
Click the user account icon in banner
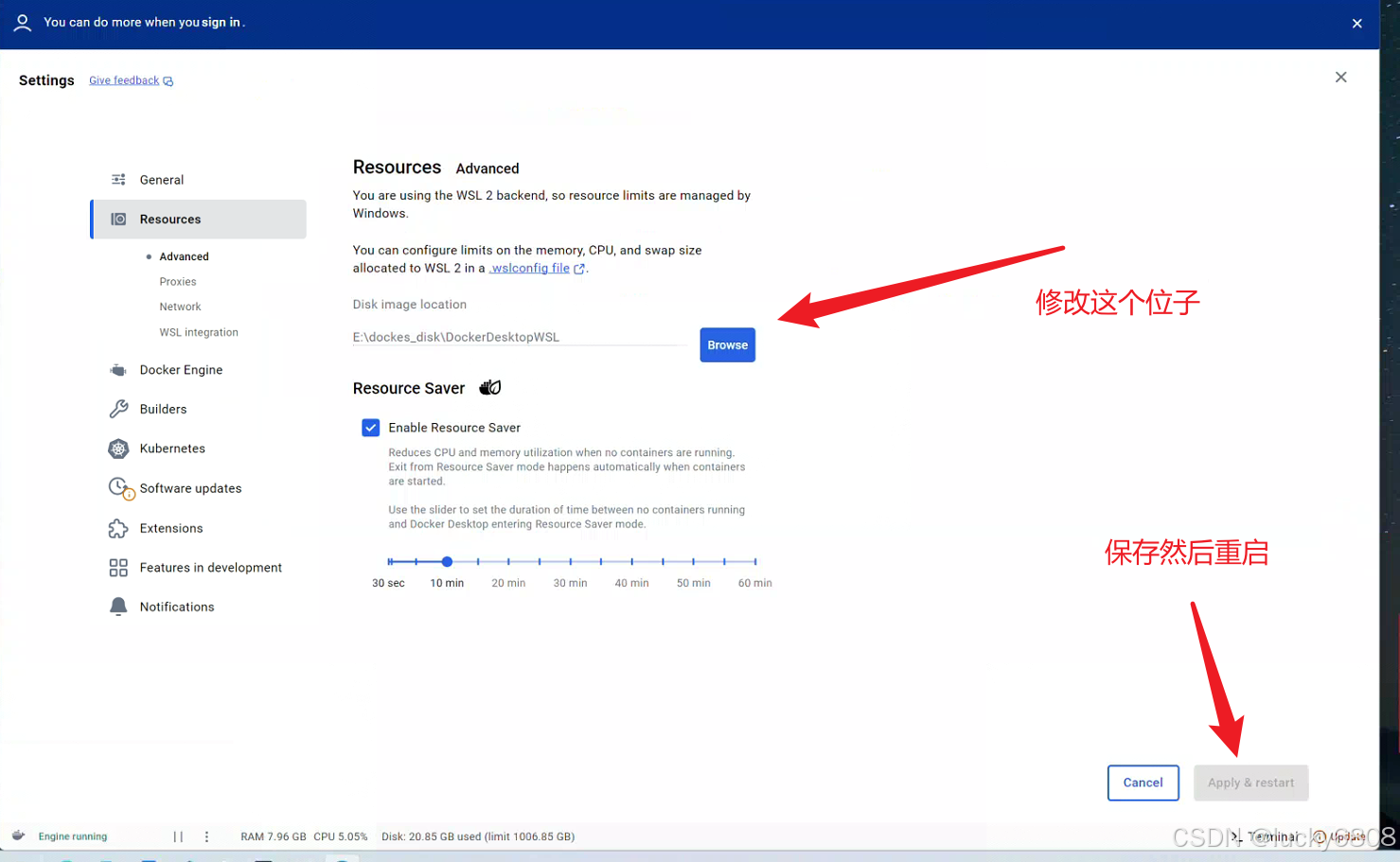(23, 23)
